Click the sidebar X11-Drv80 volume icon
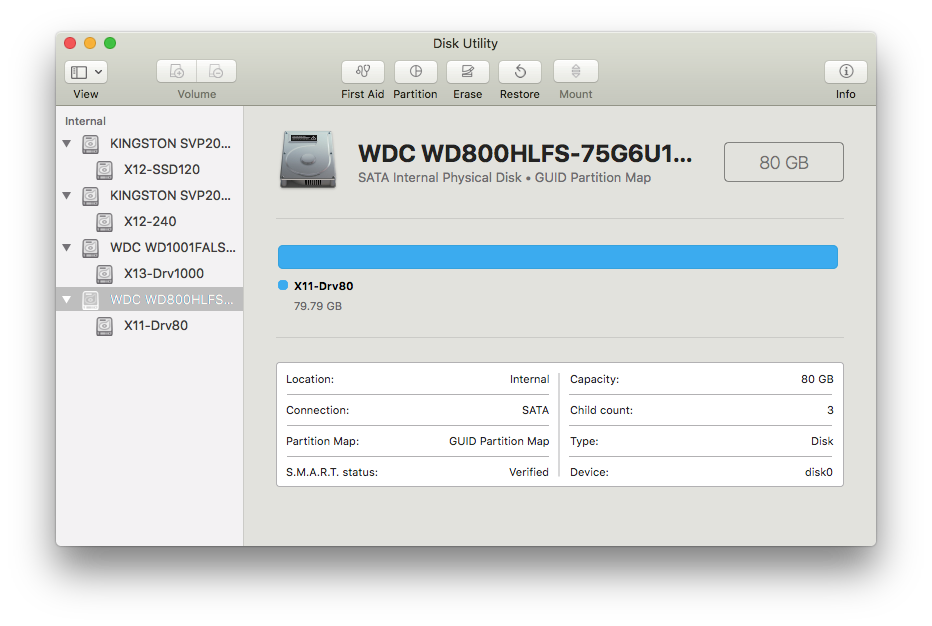 point(105,326)
